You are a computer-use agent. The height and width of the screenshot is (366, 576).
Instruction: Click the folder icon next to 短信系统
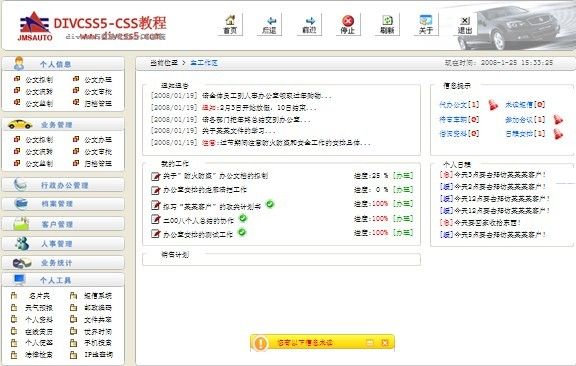click(73, 295)
